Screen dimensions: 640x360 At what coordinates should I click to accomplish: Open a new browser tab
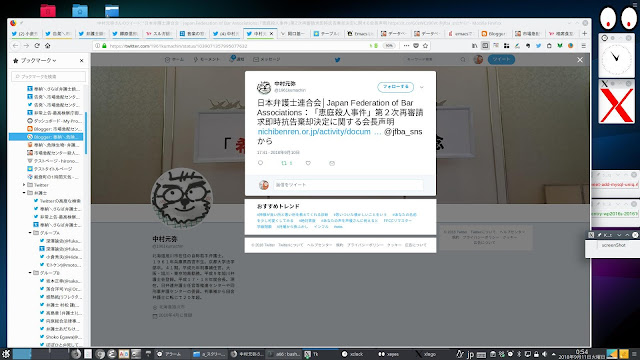(x=584, y=33)
